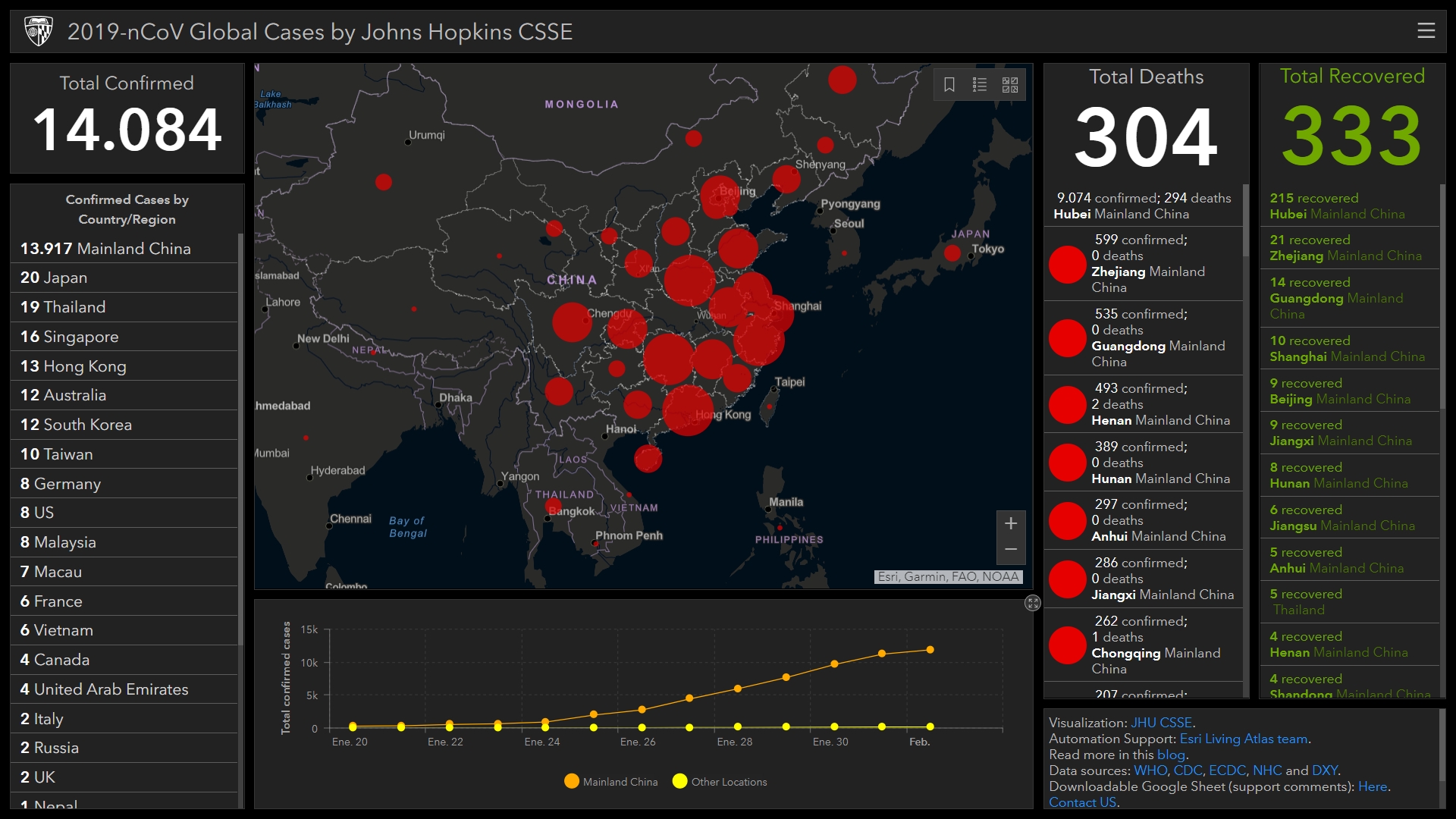
Task: Select 14 recovered Guangdong entry
Action: point(1349,298)
